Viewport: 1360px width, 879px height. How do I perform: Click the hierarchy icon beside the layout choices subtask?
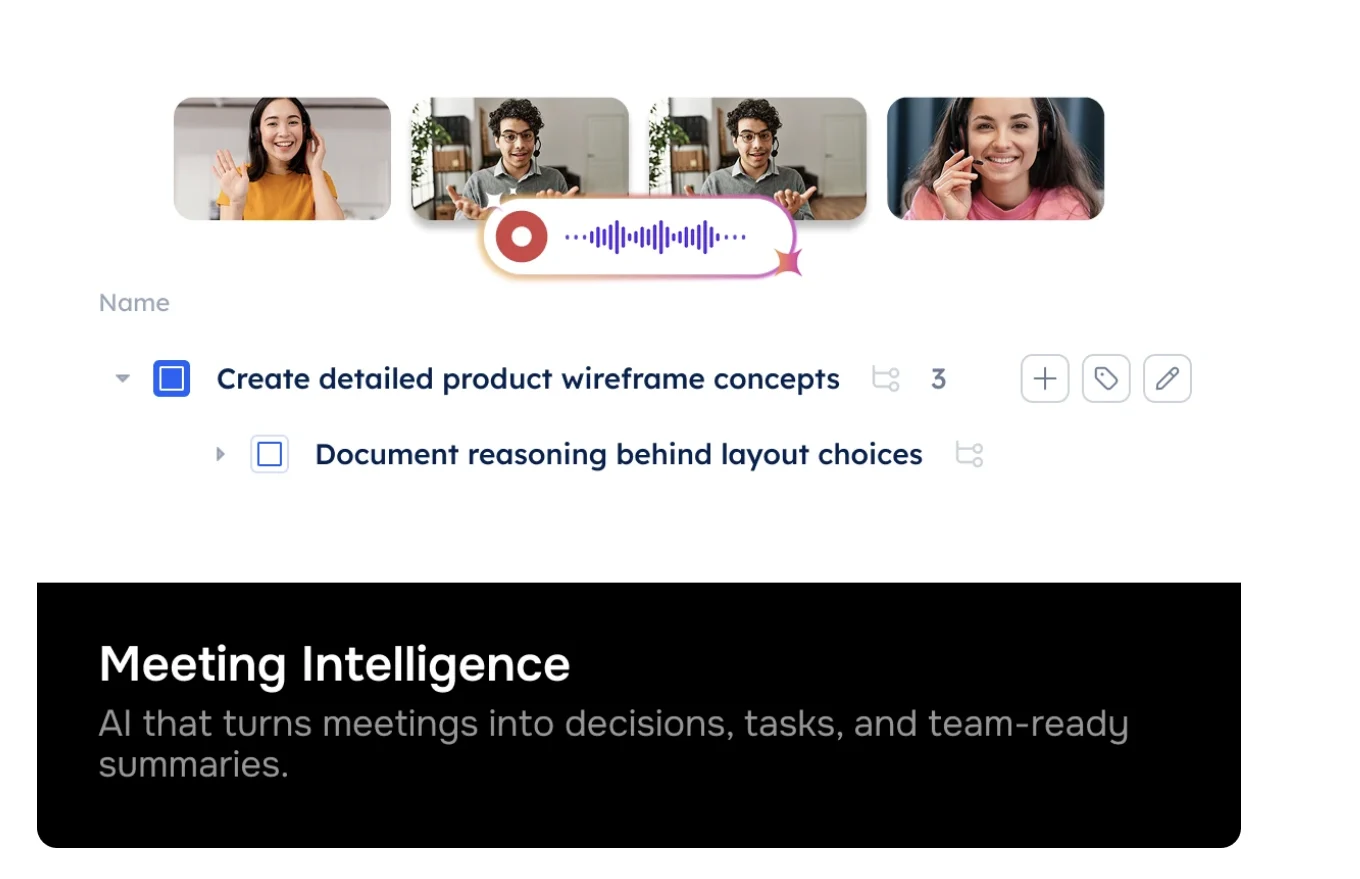point(967,455)
